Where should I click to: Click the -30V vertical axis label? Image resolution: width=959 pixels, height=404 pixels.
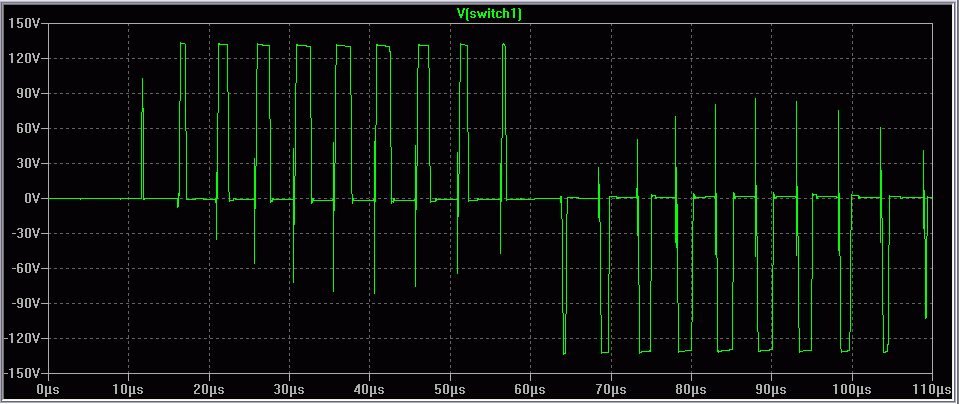point(25,233)
